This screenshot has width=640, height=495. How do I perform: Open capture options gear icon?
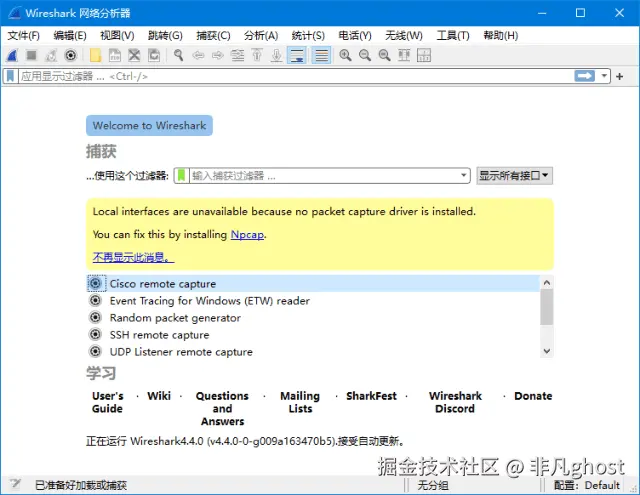pyautogui.click(x=71, y=55)
